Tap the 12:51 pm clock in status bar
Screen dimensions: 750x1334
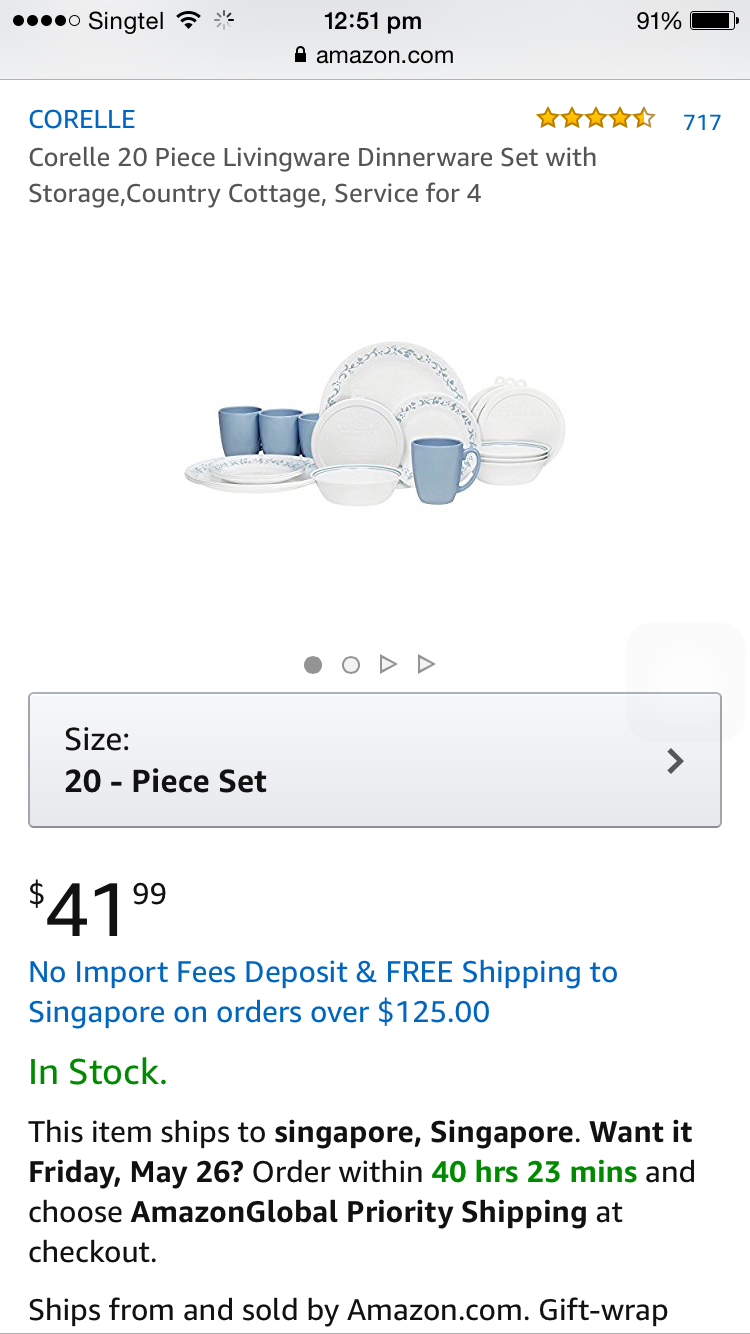coord(373,21)
